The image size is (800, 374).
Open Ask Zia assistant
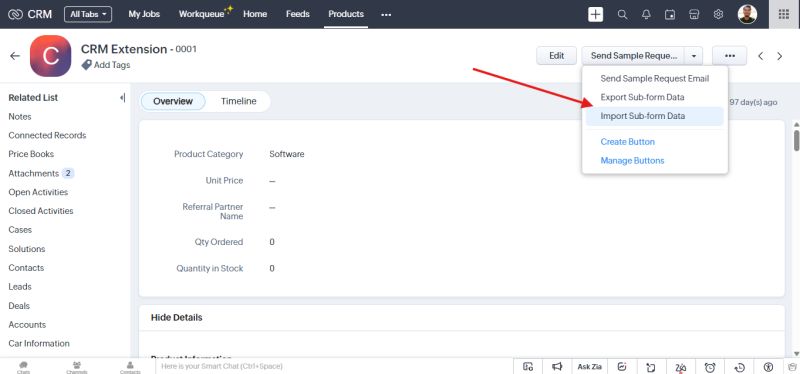click(x=590, y=366)
